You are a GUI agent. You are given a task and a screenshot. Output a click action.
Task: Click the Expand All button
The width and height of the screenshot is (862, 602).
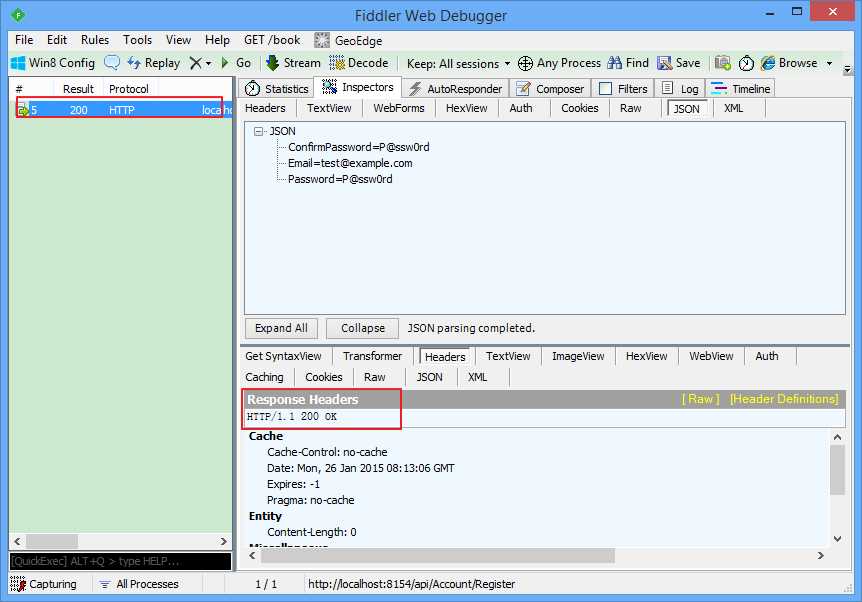click(281, 328)
